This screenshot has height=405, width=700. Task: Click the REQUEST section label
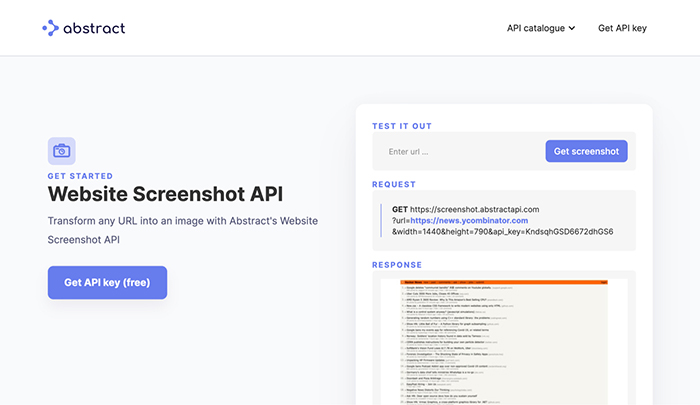pyautogui.click(x=394, y=184)
